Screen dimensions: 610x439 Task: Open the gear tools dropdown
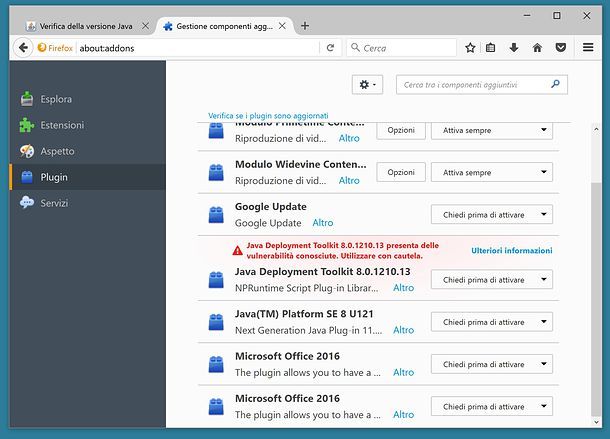(x=367, y=84)
